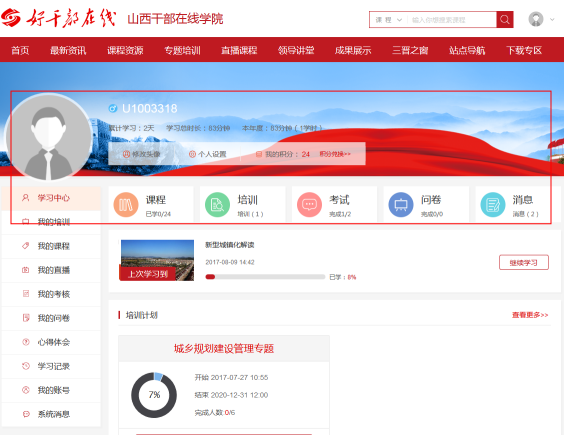Open 站点导航 in the navigation bar
Screen dimensions: 564x435
point(467,50)
